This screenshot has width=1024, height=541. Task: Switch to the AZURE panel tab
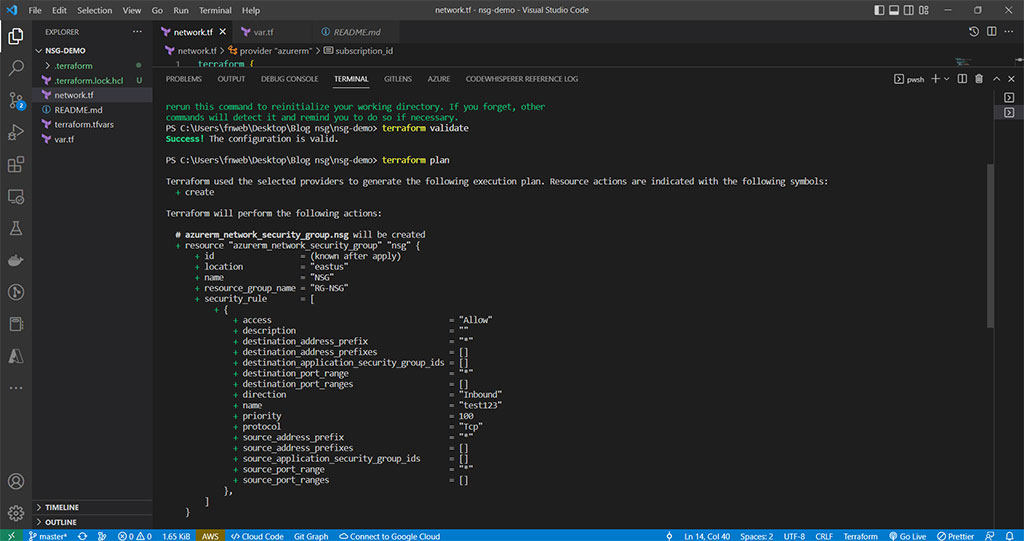click(439, 78)
